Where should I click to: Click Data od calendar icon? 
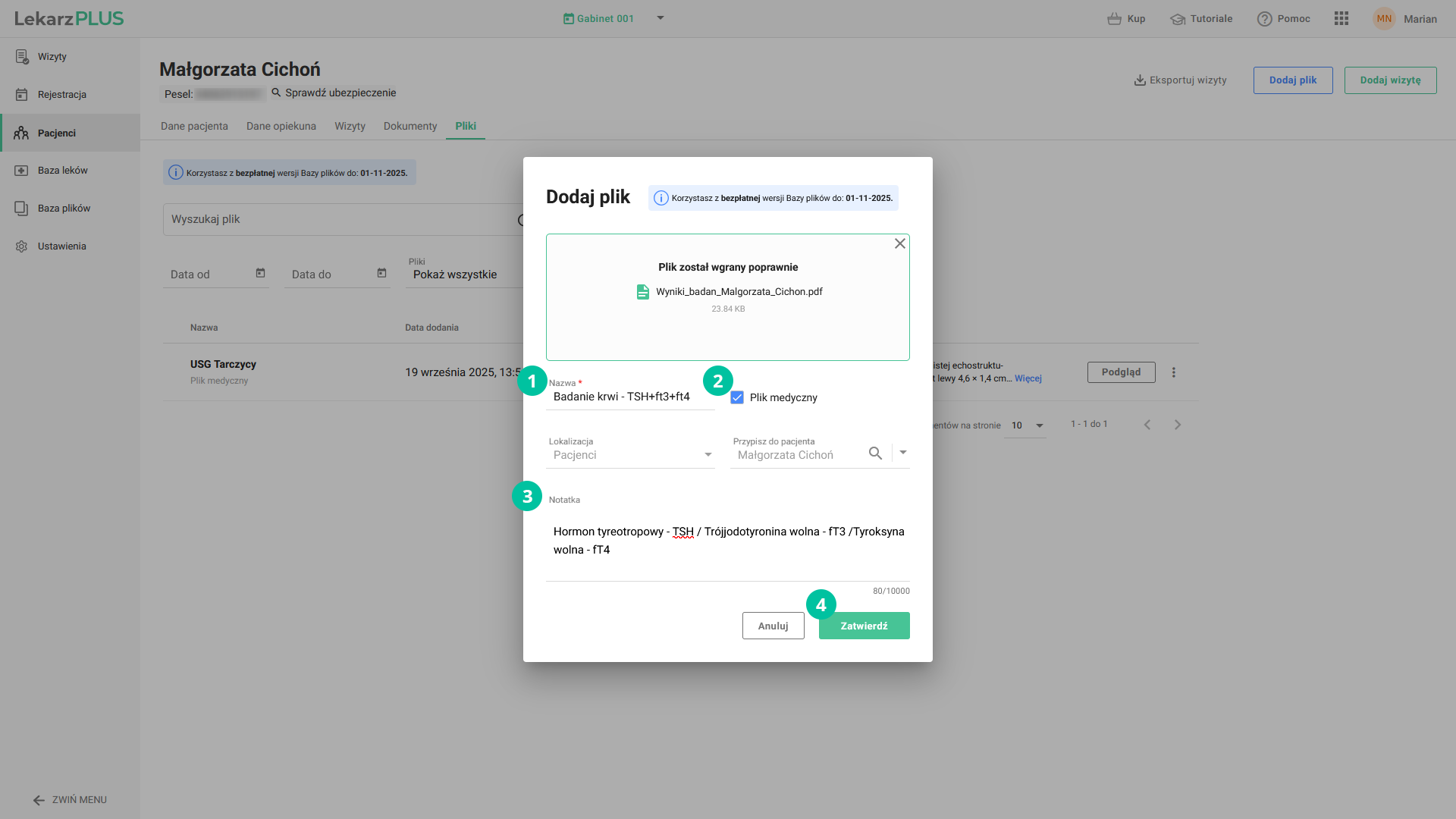(x=260, y=274)
